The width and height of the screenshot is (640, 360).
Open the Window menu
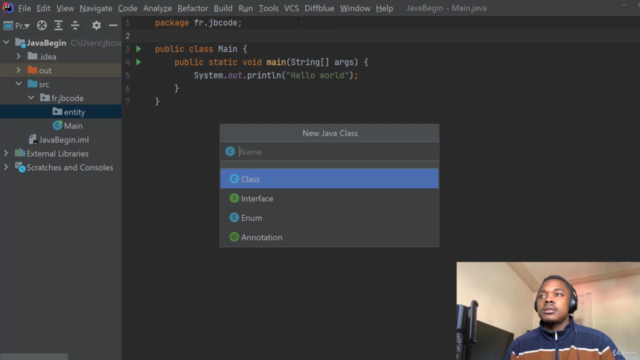[355, 8]
